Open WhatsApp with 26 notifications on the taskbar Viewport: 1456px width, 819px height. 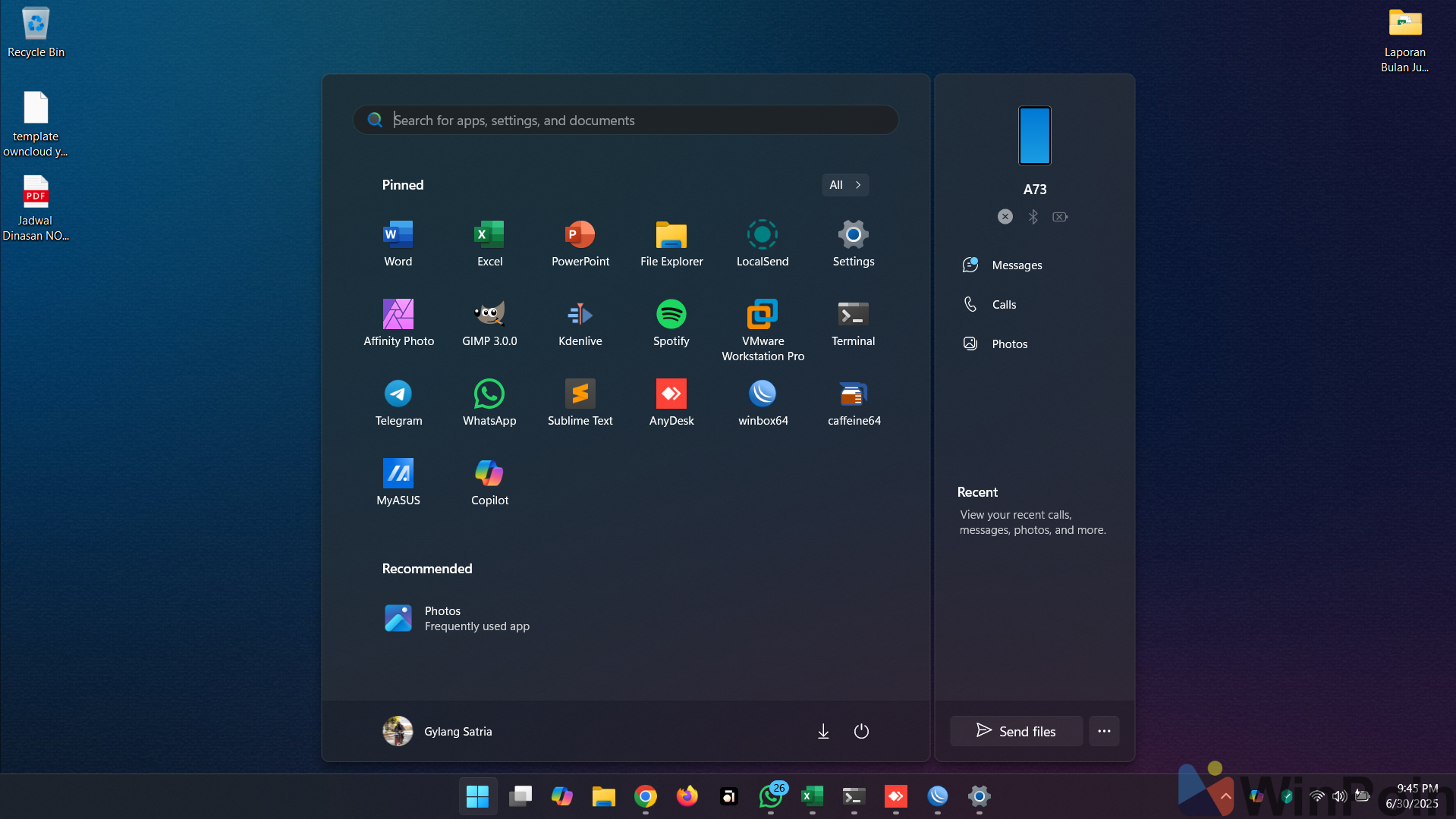(771, 796)
